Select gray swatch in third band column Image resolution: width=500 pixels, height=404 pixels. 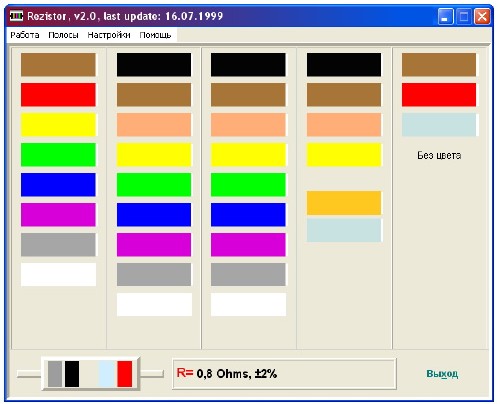tap(248, 274)
